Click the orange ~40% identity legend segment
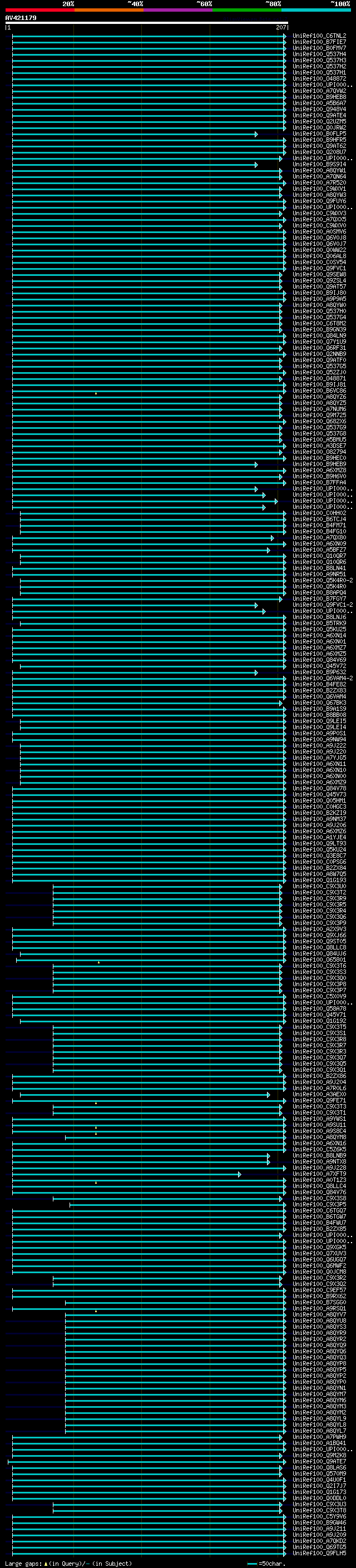 click(x=109, y=10)
